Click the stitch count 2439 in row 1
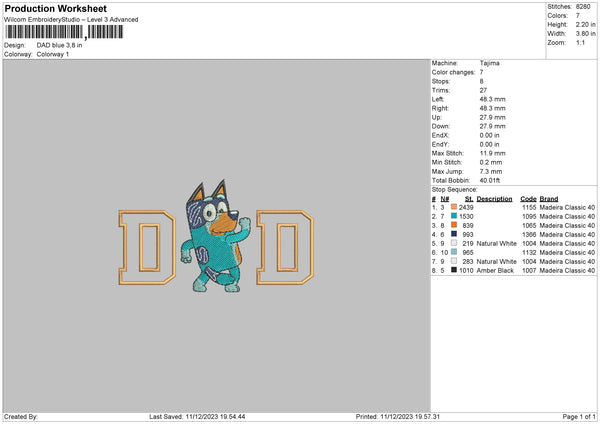Screen dimensions: 600x424 [x=466, y=207]
